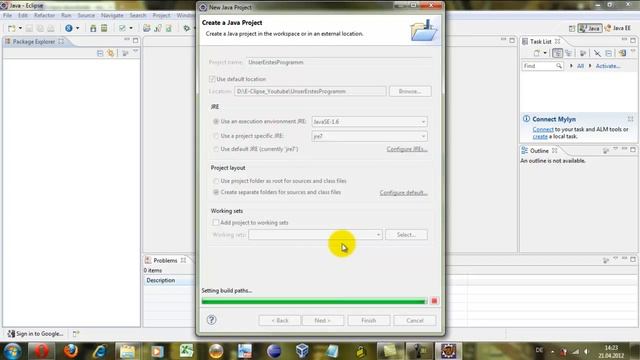The height and width of the screenshot is (360, 640).
Task: Click the Find field in Task List
Action: (542, 66)
